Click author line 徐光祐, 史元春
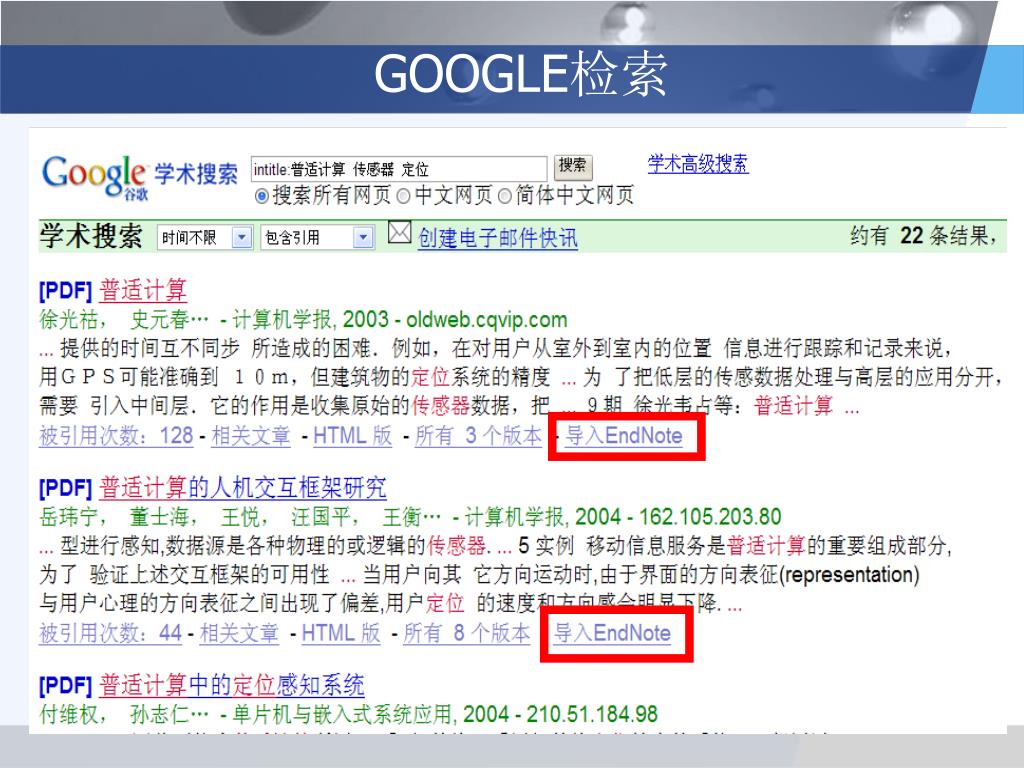This screenshot has width=1024, height=768. click(x=124, y=320)
